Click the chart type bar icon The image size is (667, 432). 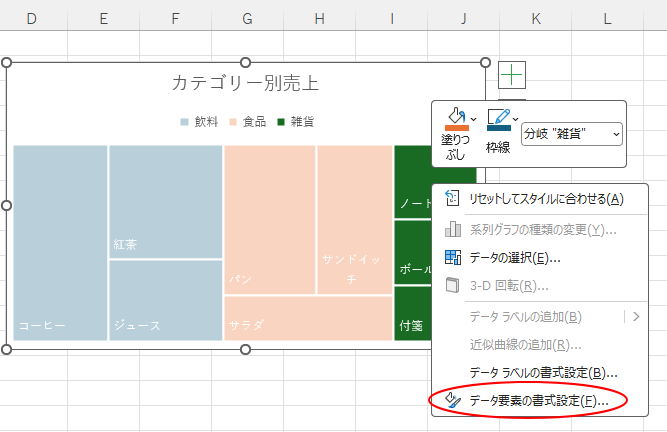pyautogui.click(x=453, y=229)
